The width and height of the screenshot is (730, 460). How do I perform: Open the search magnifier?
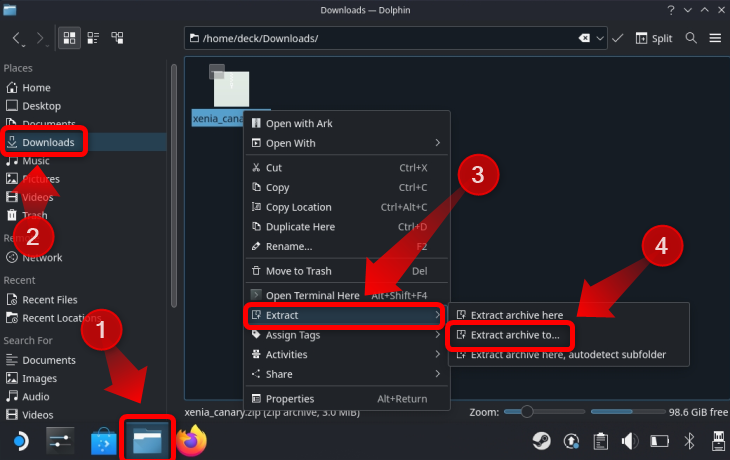pos(691,38)
